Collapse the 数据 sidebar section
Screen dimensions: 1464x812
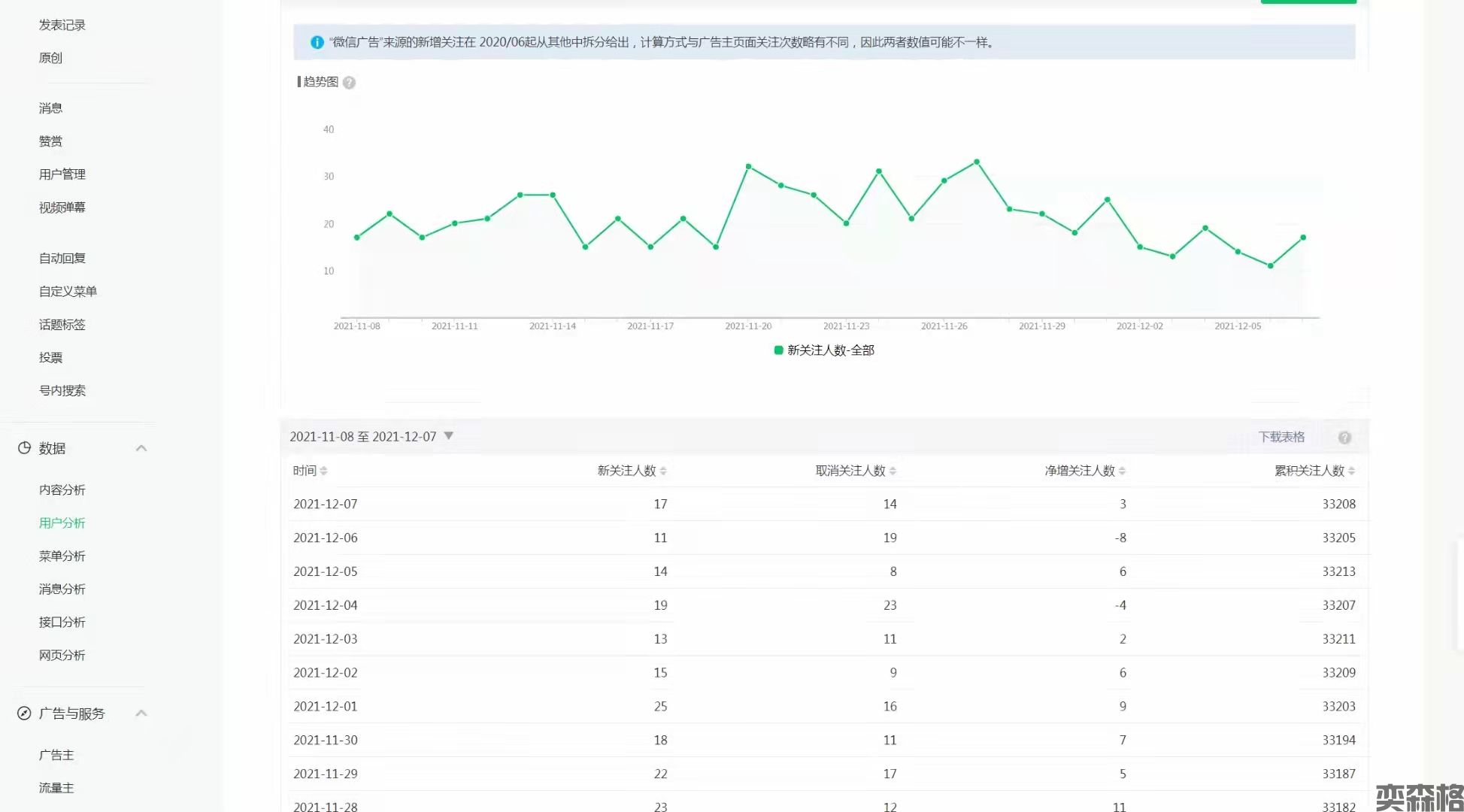click(x=141, y=448)
